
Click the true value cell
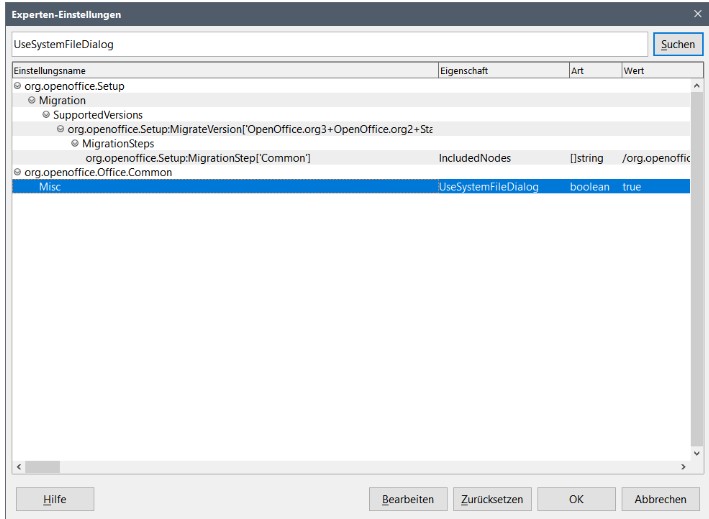point(632,187)
